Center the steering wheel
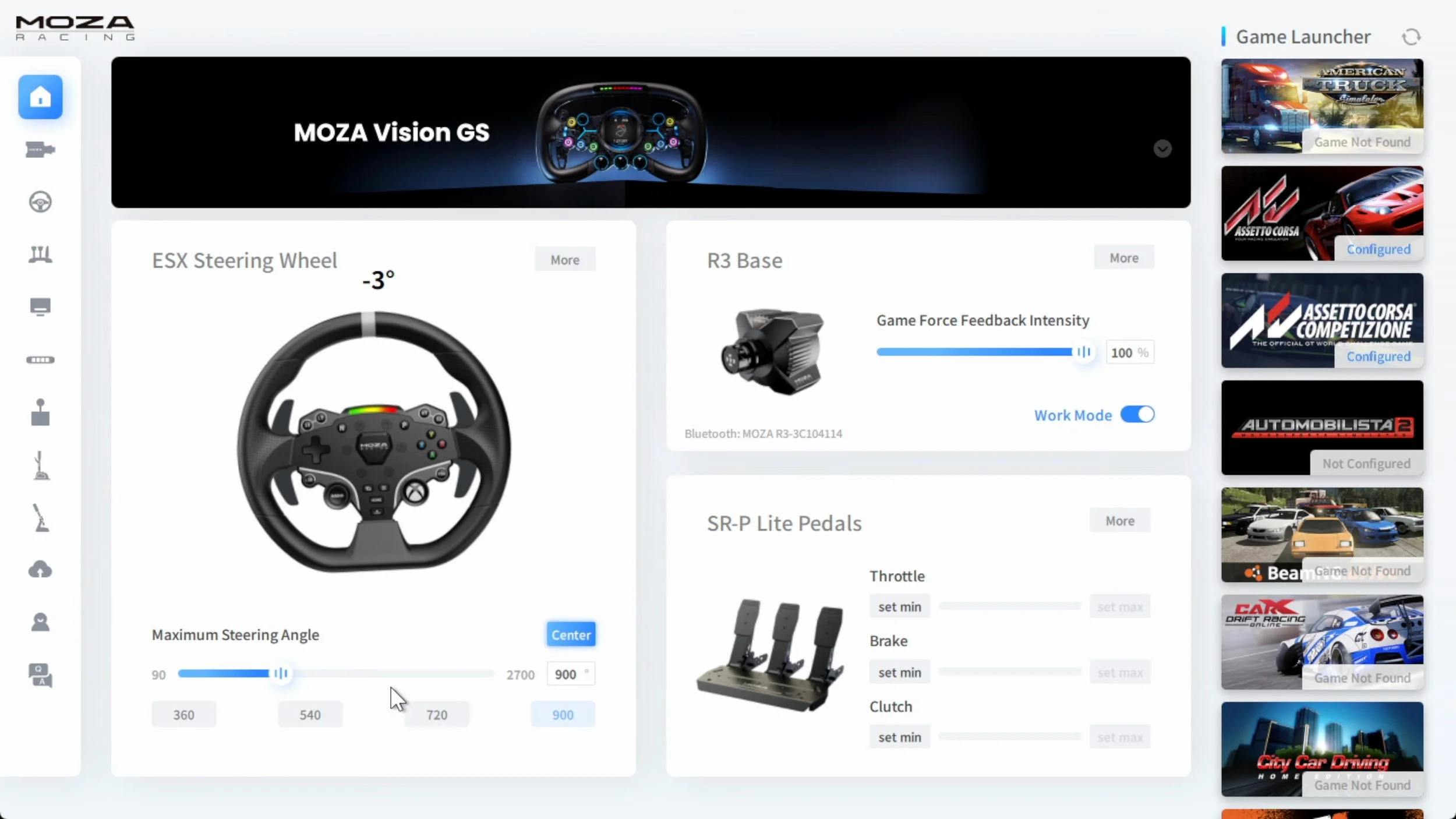This screenshot has height=819, width=1456. pyautogui.click(x=571, y=634)
